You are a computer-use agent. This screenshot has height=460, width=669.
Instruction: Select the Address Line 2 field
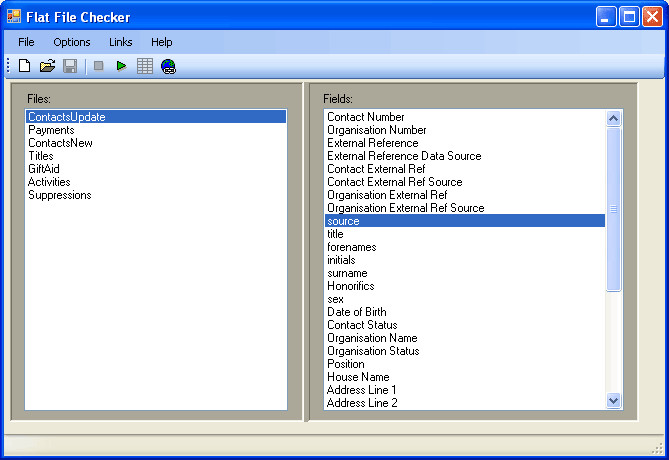point(465,403)
